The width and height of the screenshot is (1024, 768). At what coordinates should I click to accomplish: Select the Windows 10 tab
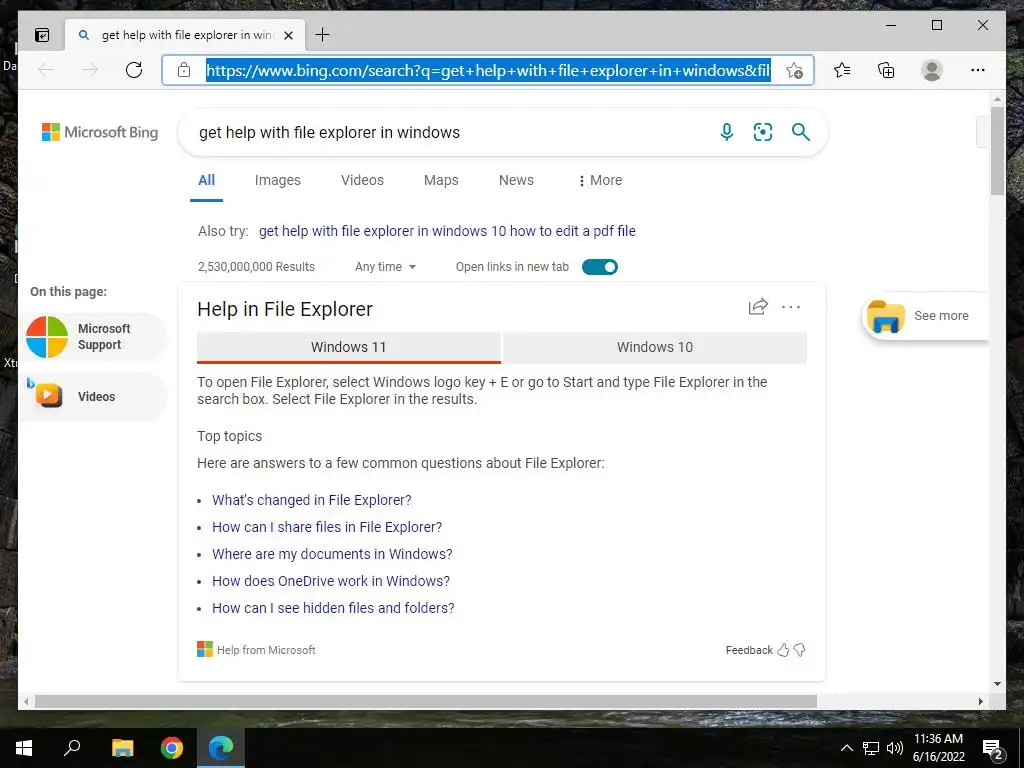[x=655, y=347]
